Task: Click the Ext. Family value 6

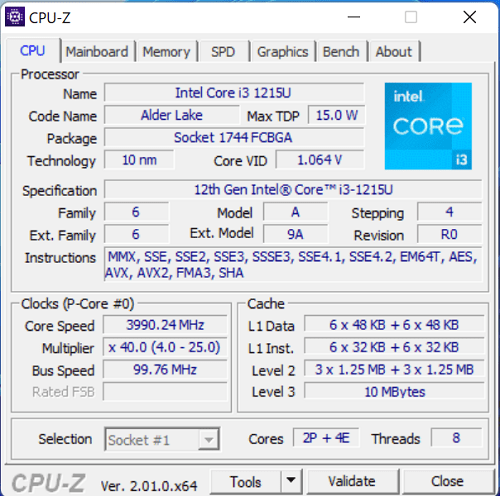Action: point(136,234)
